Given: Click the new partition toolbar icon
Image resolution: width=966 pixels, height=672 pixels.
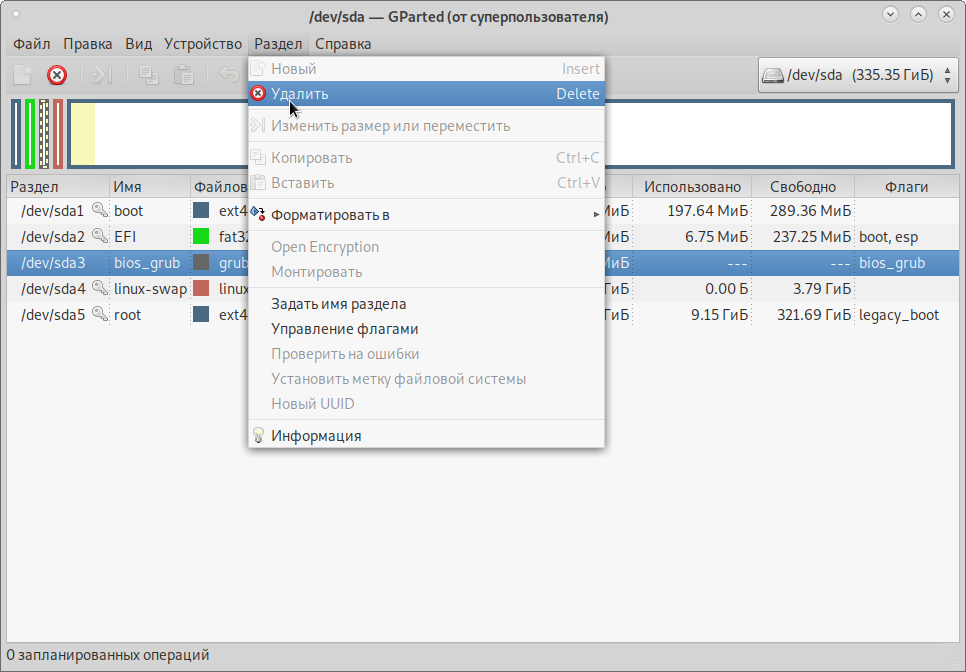Looking at the screenshot, I should (x=23, y=75).
